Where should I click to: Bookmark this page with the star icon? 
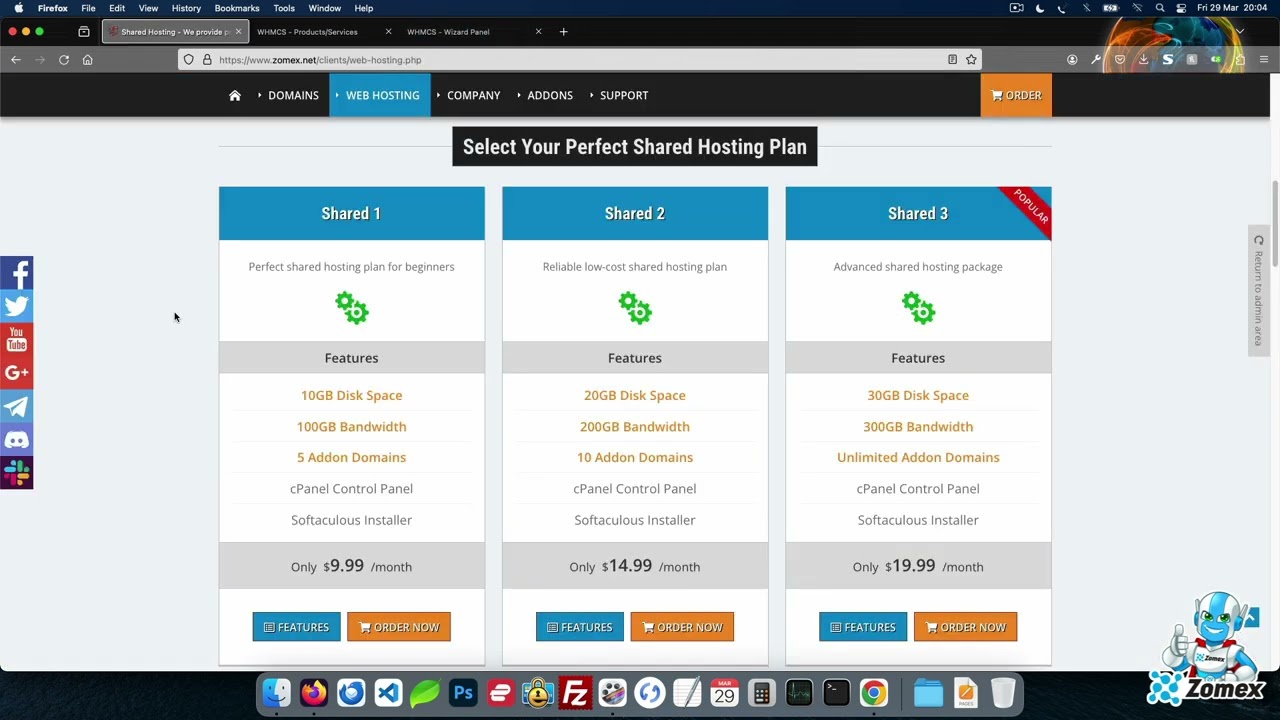[x=971, y=60]
